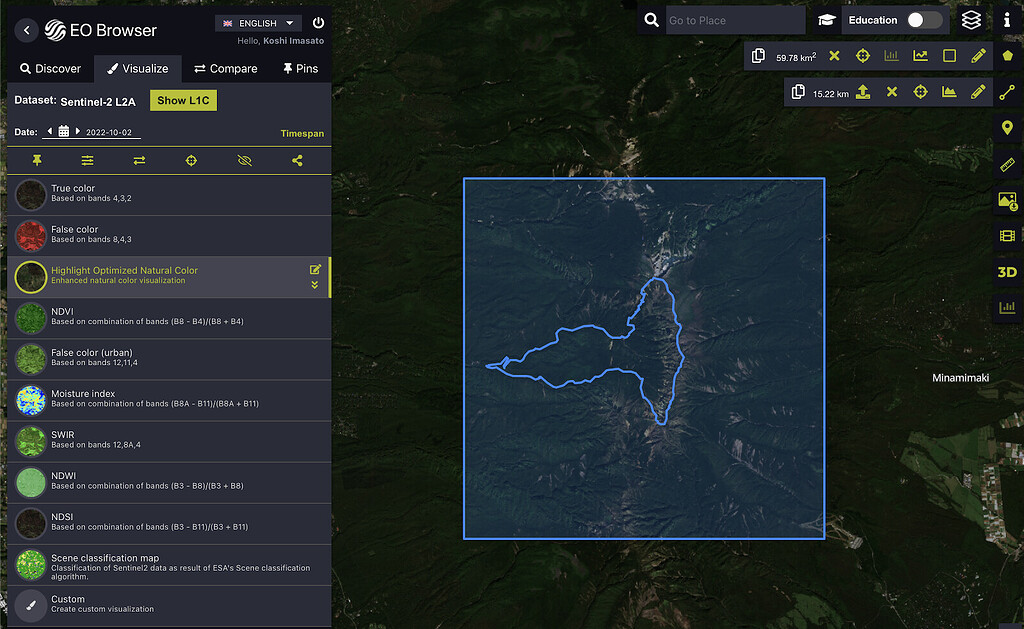This screenshot has width=1024, height=629.
Task: Open the calendar date picker
Action: pos(62,131)
